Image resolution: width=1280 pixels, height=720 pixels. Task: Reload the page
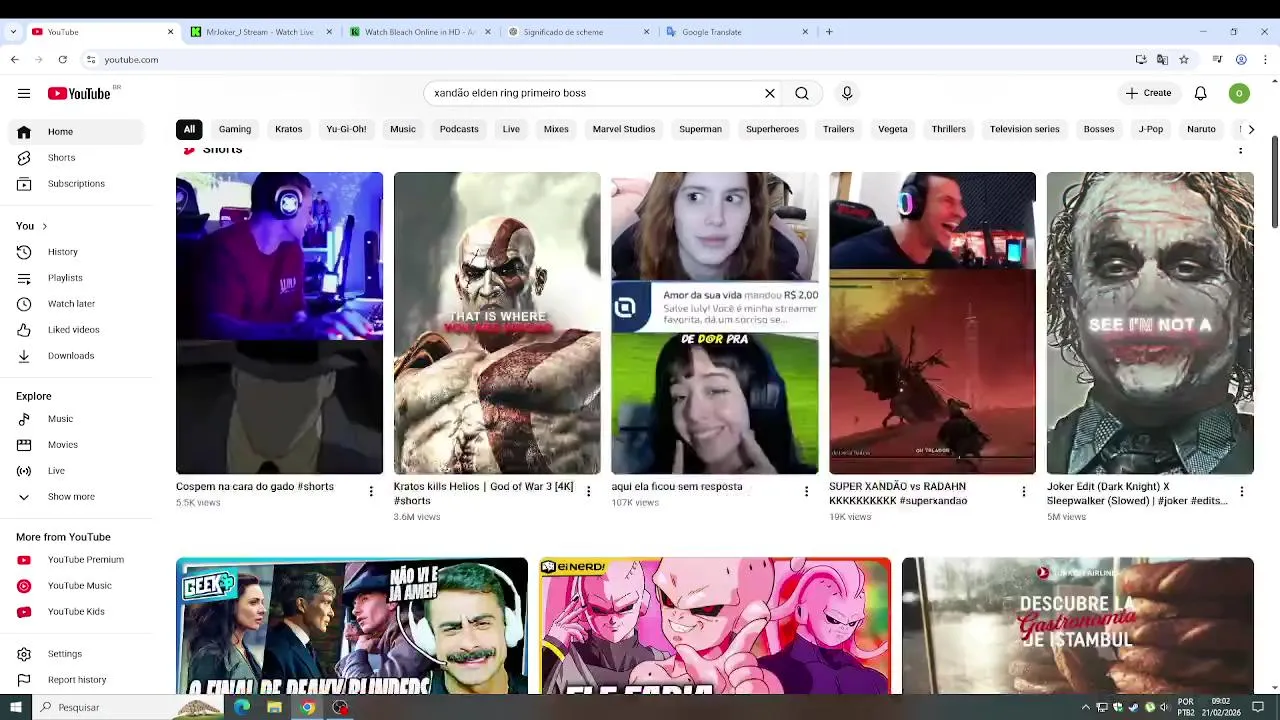pos(62,60)
